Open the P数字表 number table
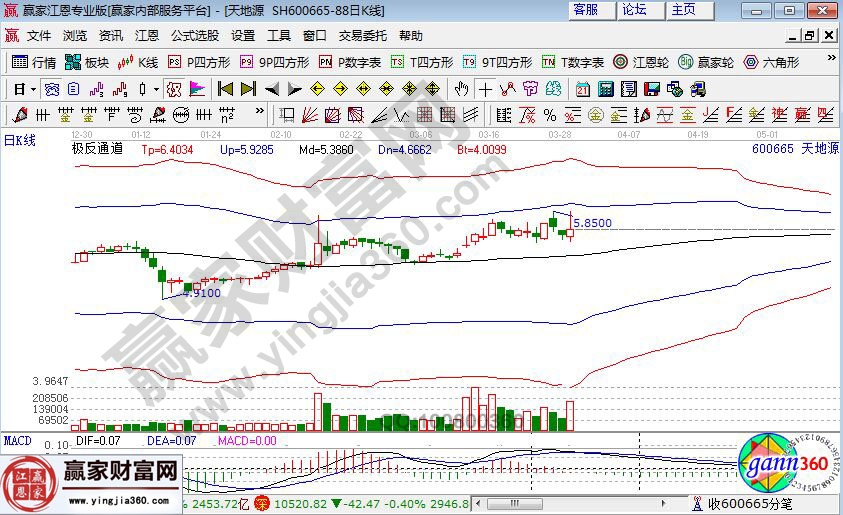843x515 pixels. click(350, 62)
